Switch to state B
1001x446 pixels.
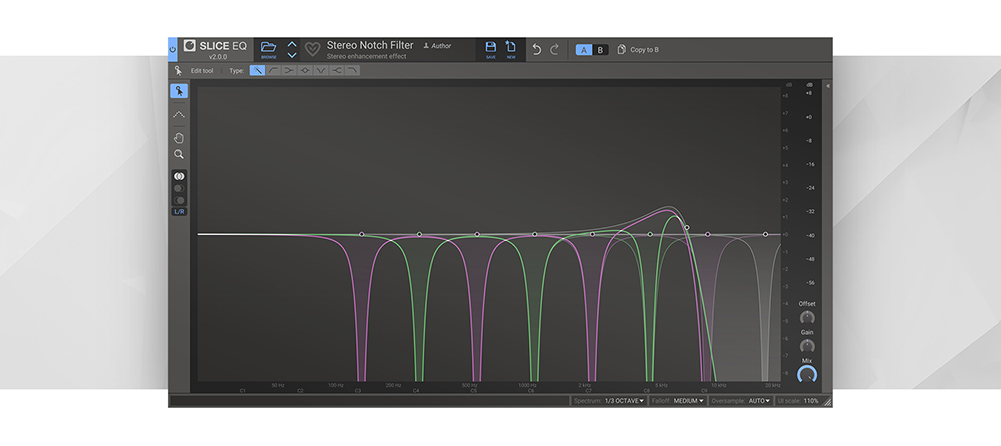pyautogui.click(x=600, y=49)
